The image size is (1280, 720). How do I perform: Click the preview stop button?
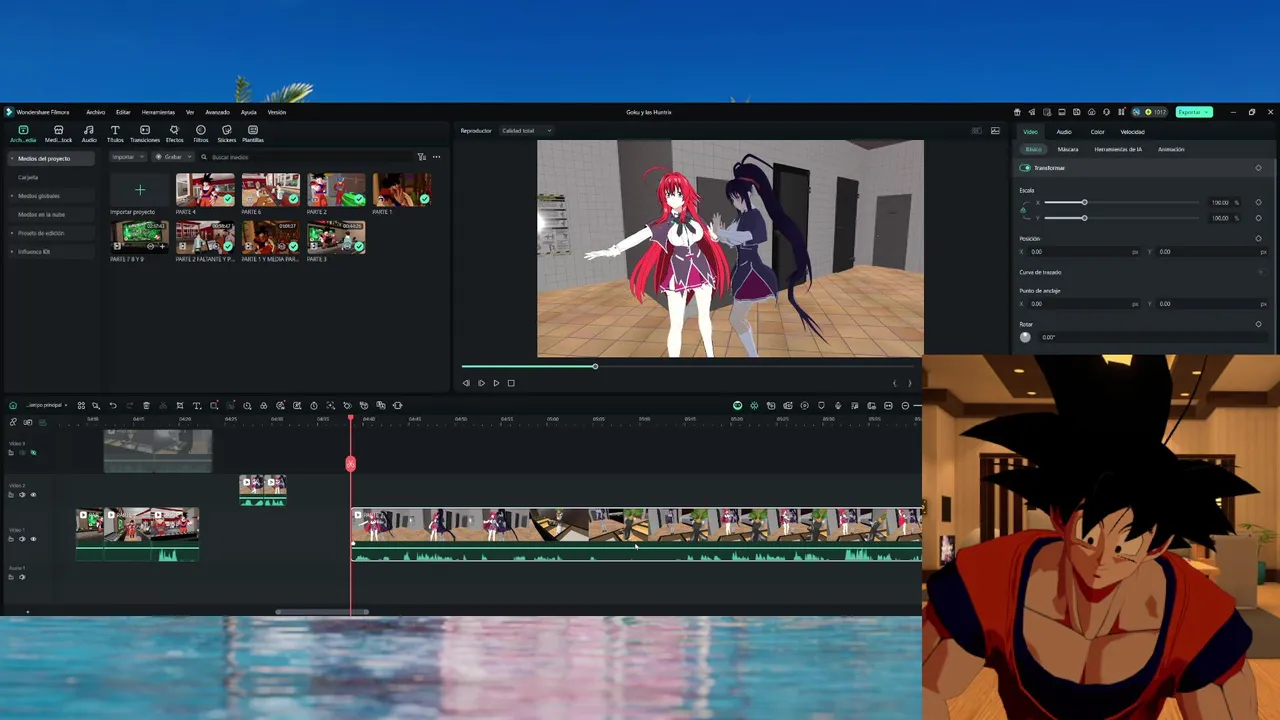click(x=511, y=383)
